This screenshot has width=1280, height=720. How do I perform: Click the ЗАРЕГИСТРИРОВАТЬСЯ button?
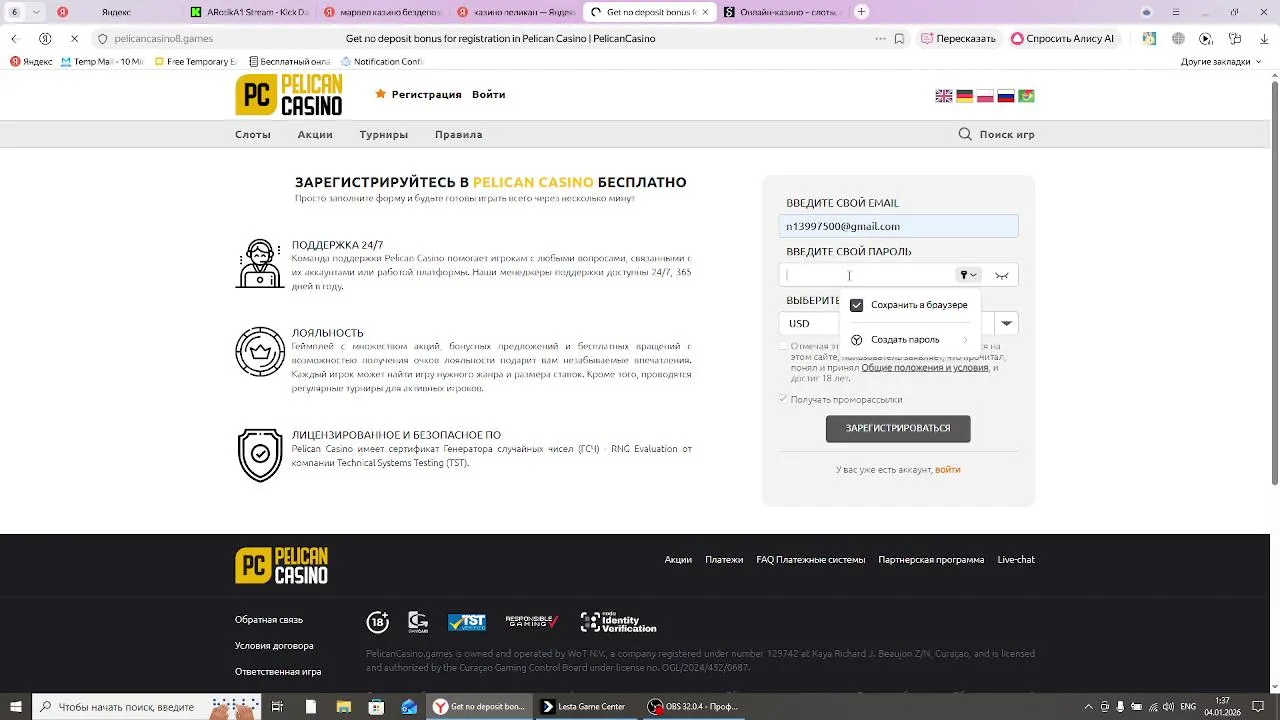(x=898, y=428)
